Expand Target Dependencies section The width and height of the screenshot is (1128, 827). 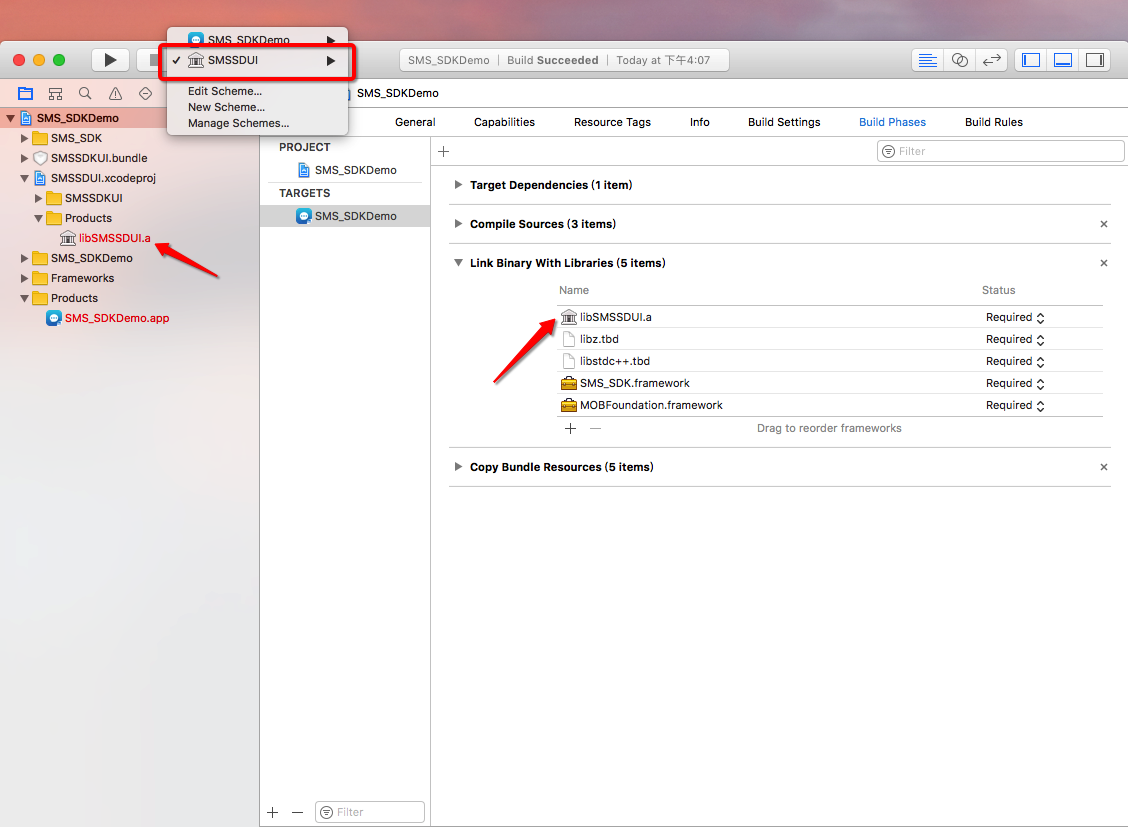(458, 185)
